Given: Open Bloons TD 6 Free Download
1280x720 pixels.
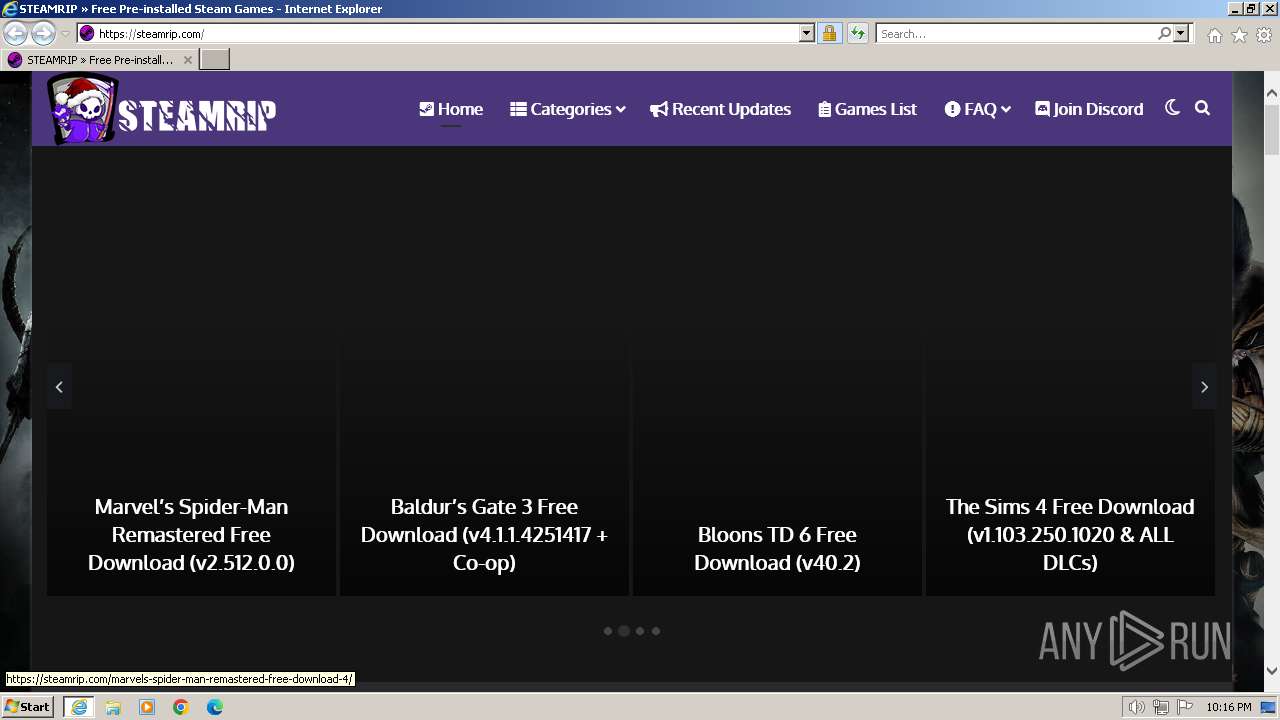Looking at the screenshot, I should (x=777, y=548).
